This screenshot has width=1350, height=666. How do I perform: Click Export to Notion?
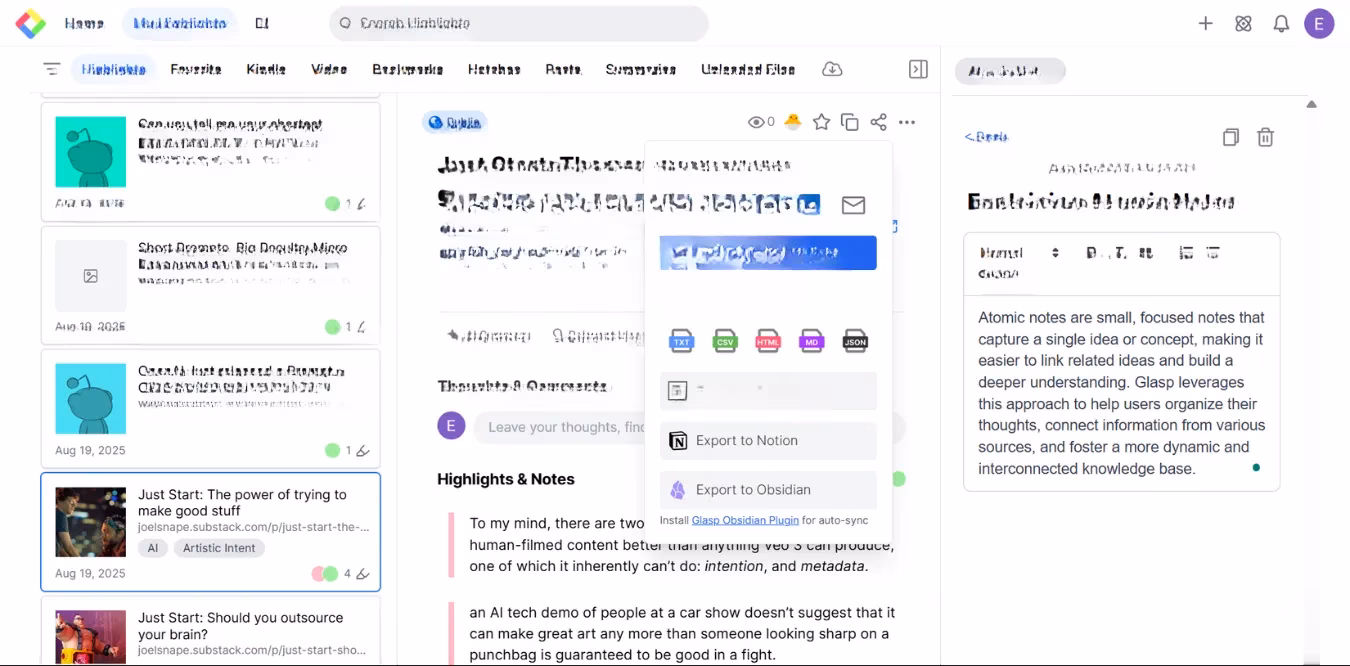(x=768, y=441)
